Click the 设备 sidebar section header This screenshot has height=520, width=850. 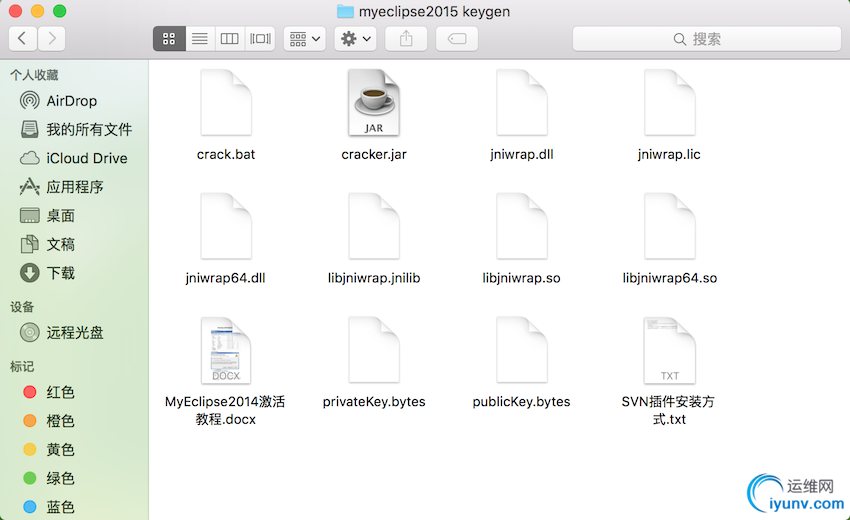pyautogui.click(x=22, y=307)
